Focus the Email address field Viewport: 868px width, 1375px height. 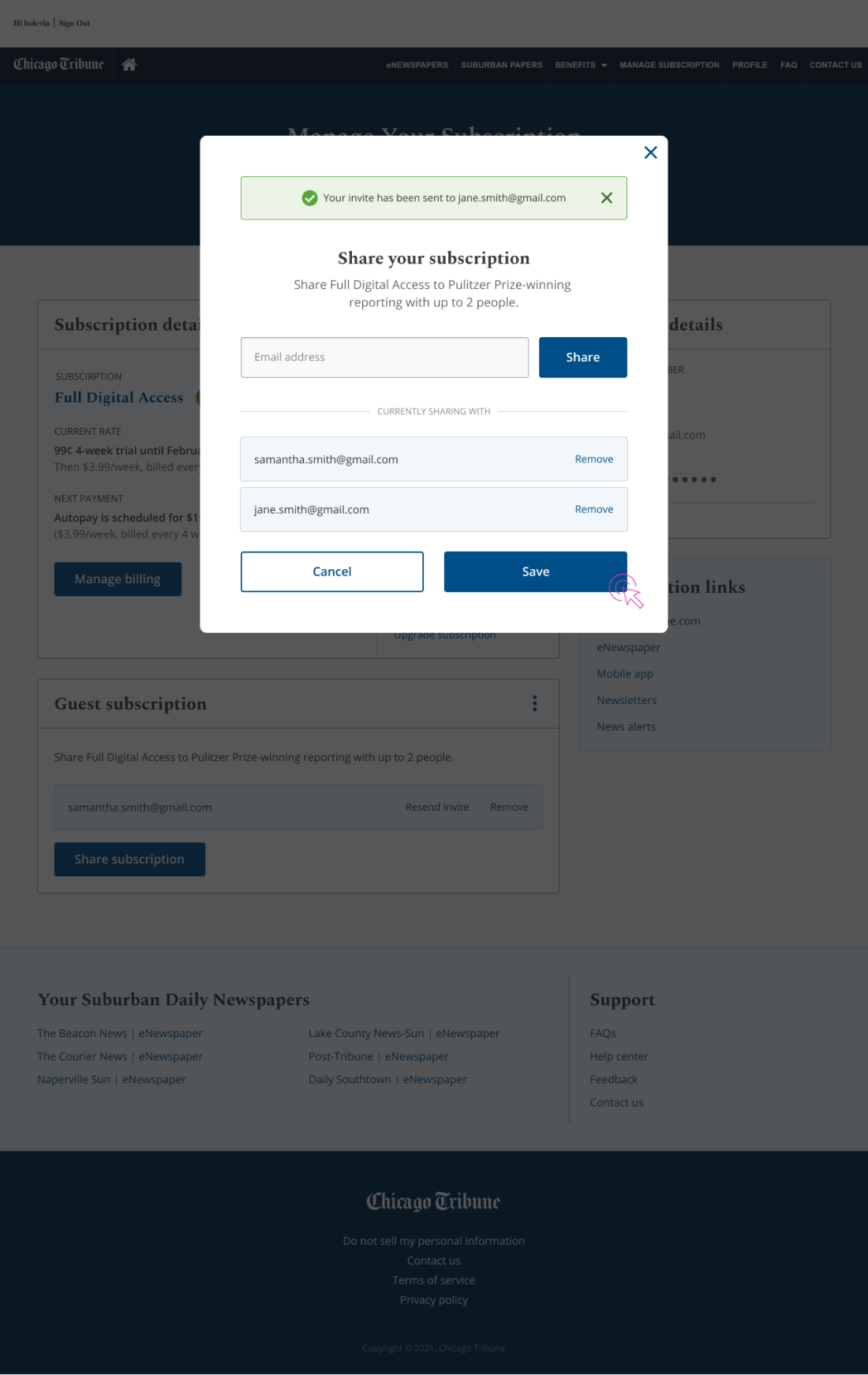pyautogui.click(x=384, y=358)
